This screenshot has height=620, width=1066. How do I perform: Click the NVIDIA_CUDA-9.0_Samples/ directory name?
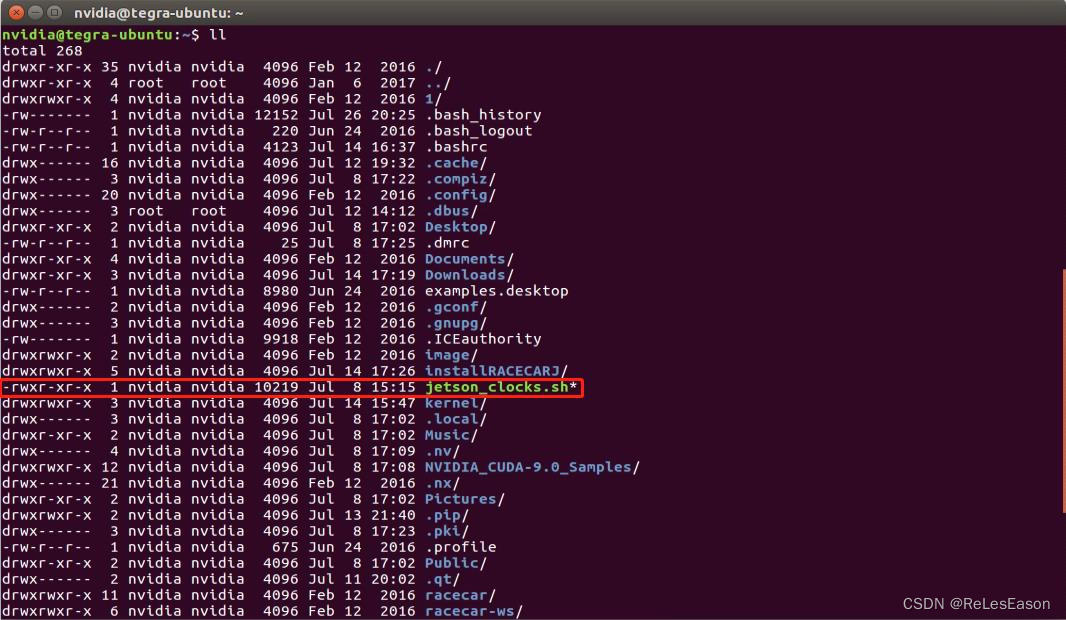pos(532,467)
